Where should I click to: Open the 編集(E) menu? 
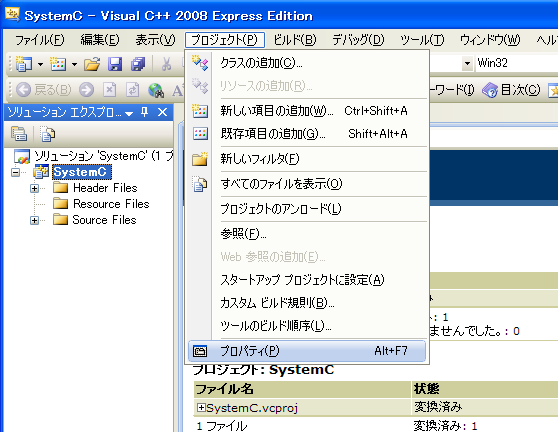point(100,40)
